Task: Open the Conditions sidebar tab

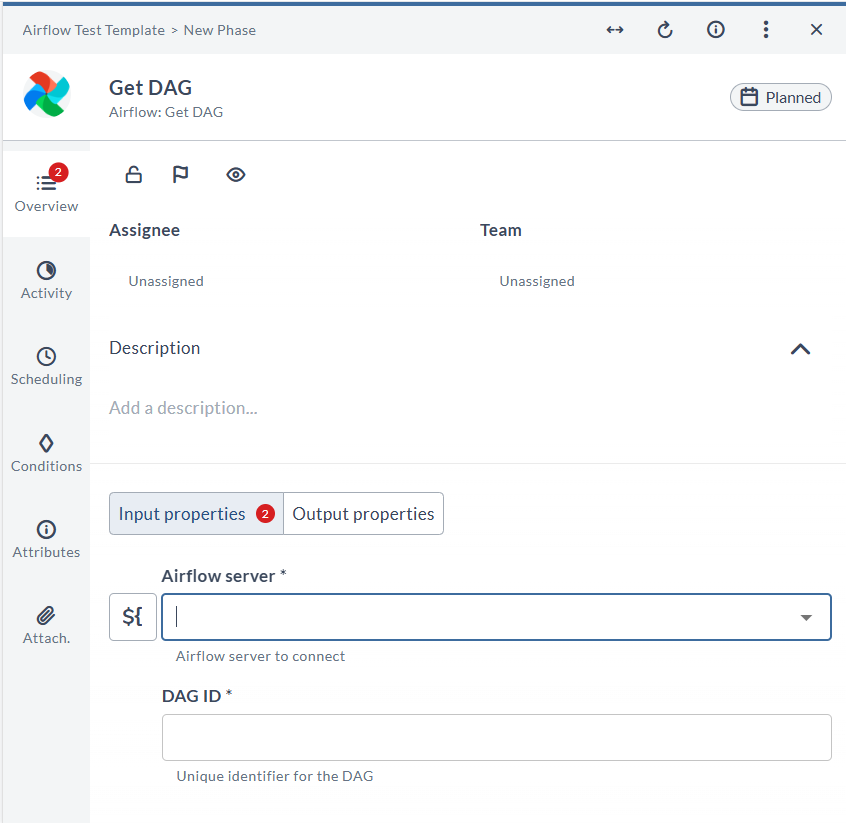Action: pyautogui.click(x=46, y=453)
